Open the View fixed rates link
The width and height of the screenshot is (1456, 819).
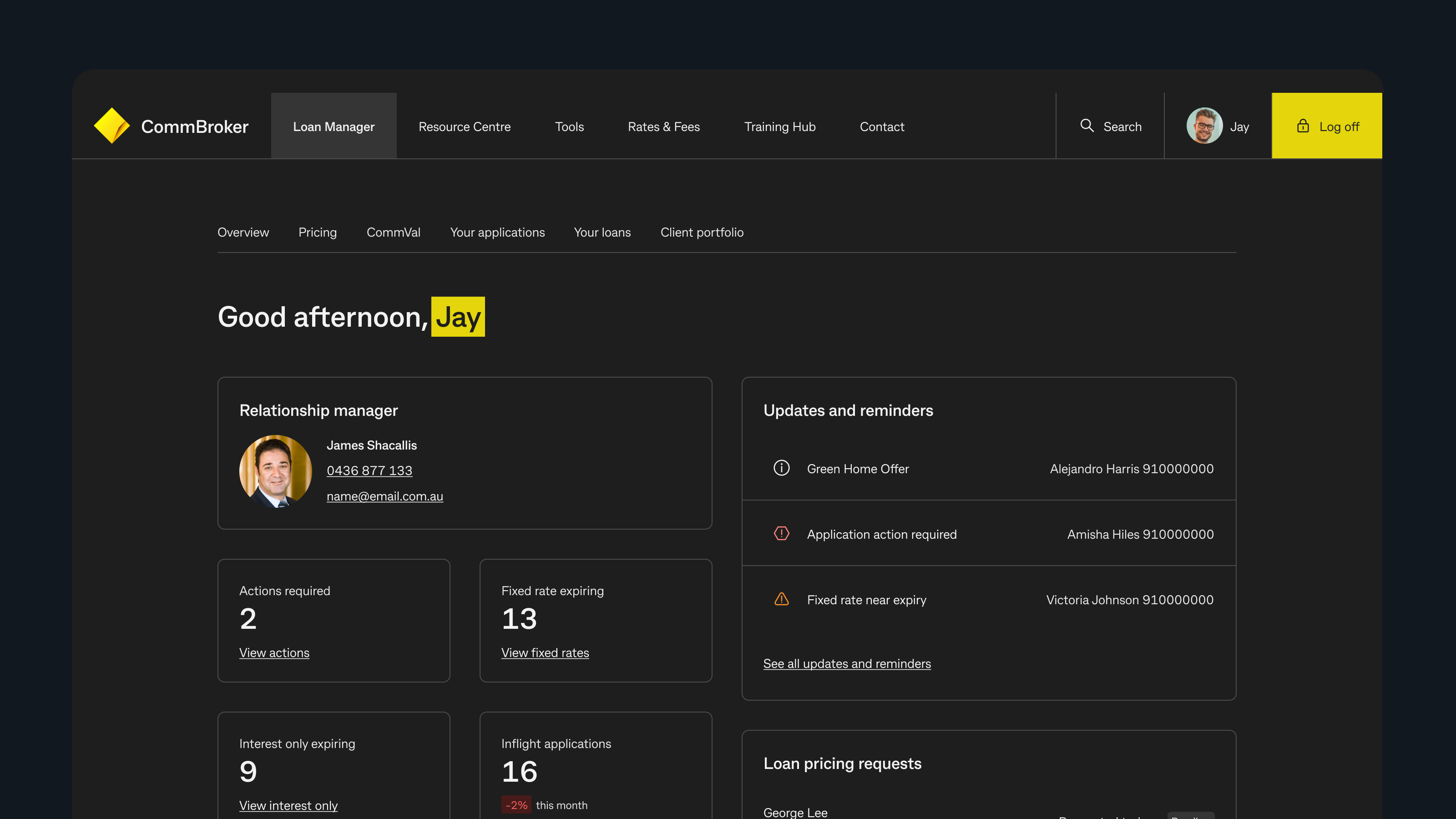545,653
